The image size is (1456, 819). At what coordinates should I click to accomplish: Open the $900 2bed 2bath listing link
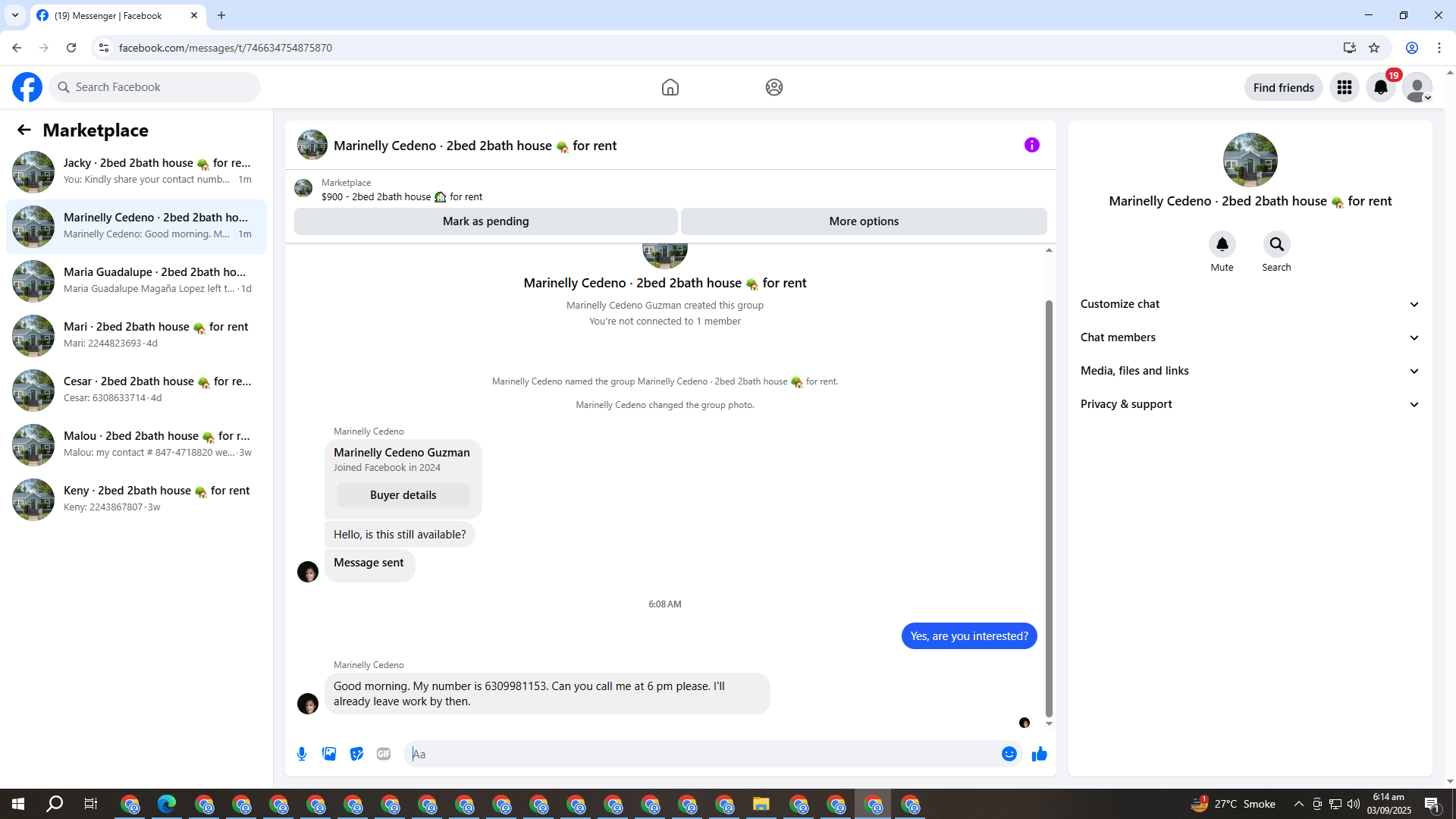[402, 196]
